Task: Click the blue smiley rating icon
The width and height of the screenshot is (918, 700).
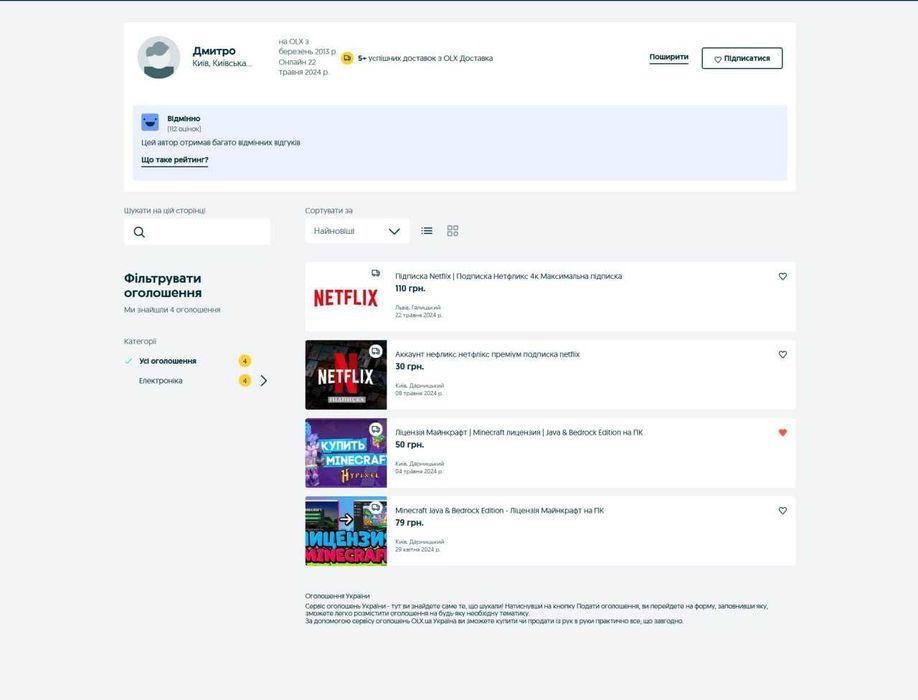Action: [150, 122]
